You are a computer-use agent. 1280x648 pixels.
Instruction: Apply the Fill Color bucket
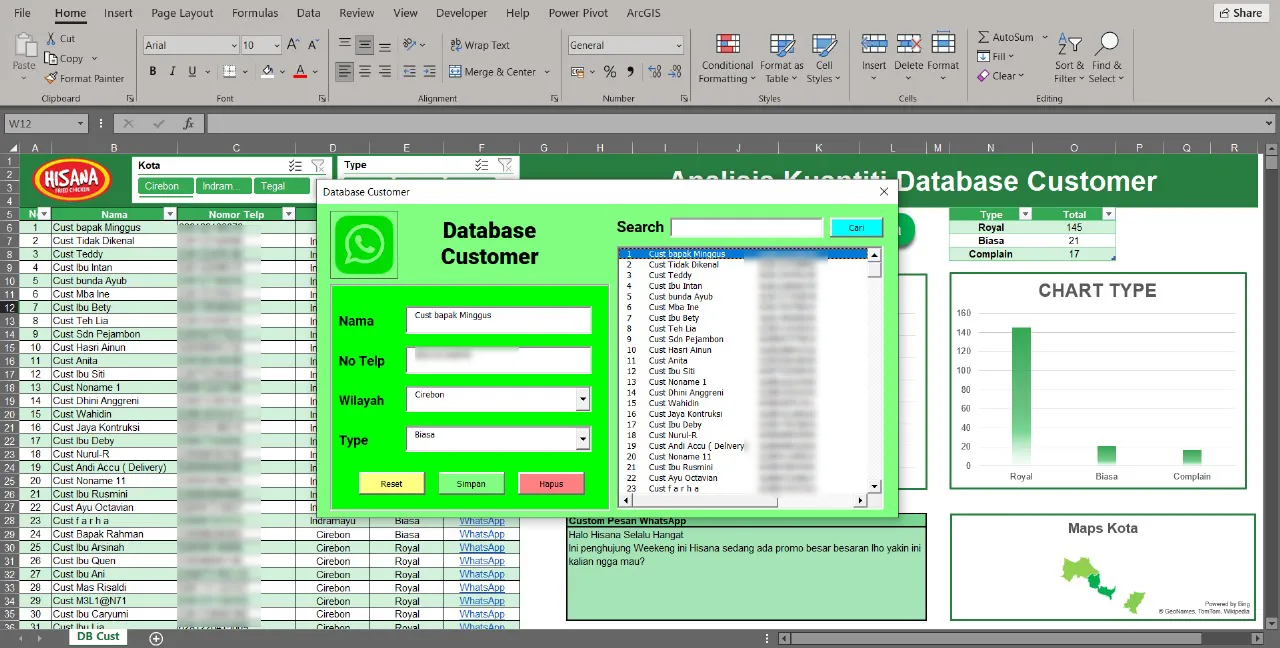tap(267, 71)
